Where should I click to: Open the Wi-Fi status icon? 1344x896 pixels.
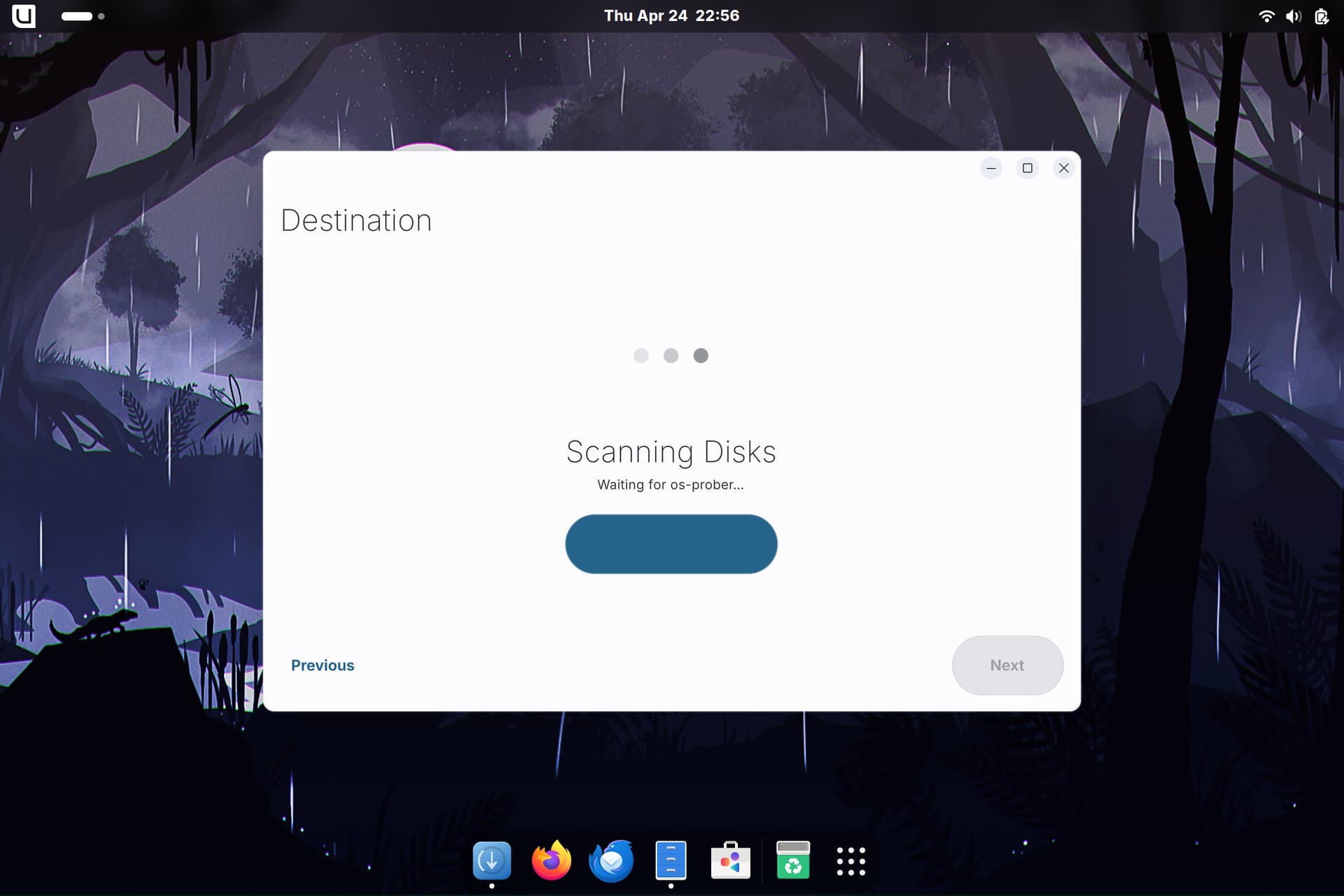pos(1266,16)
